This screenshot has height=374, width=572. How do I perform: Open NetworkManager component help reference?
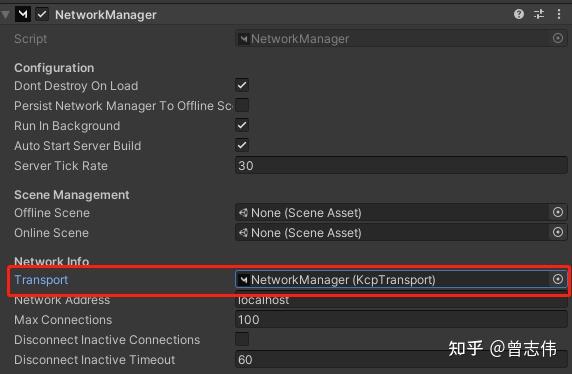pos(519,14)
